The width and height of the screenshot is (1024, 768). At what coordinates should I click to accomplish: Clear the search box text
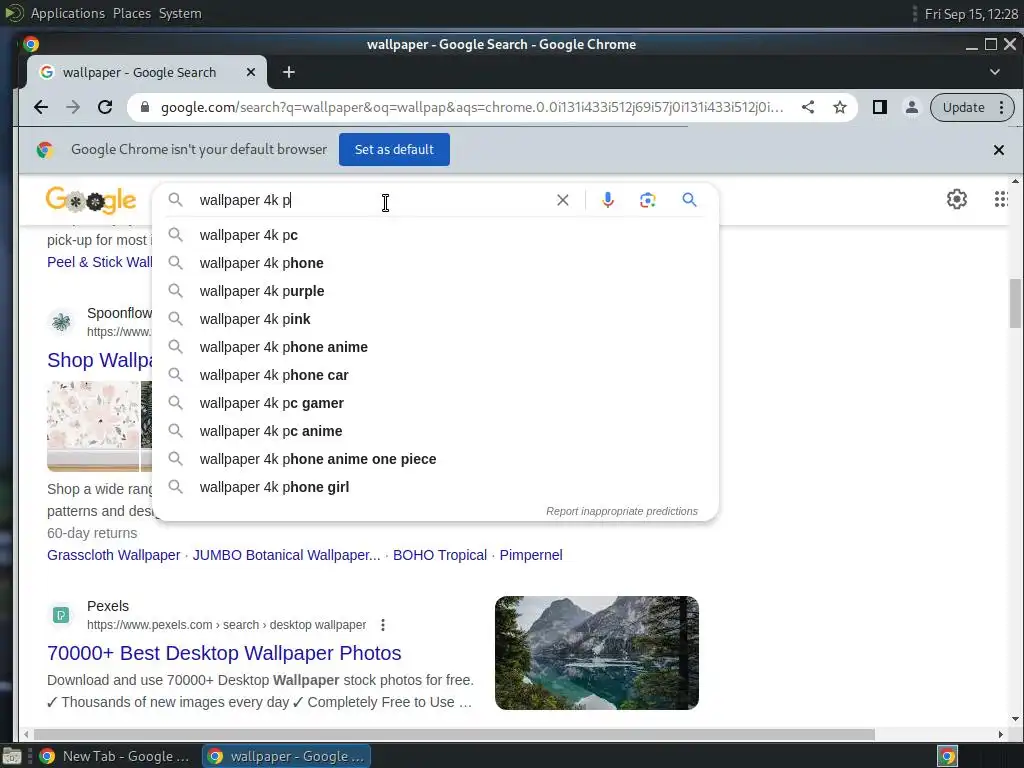562,200
